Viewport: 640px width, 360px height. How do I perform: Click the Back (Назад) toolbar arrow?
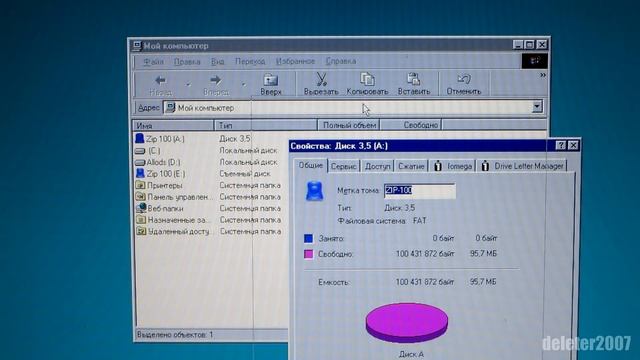(160, 80)
